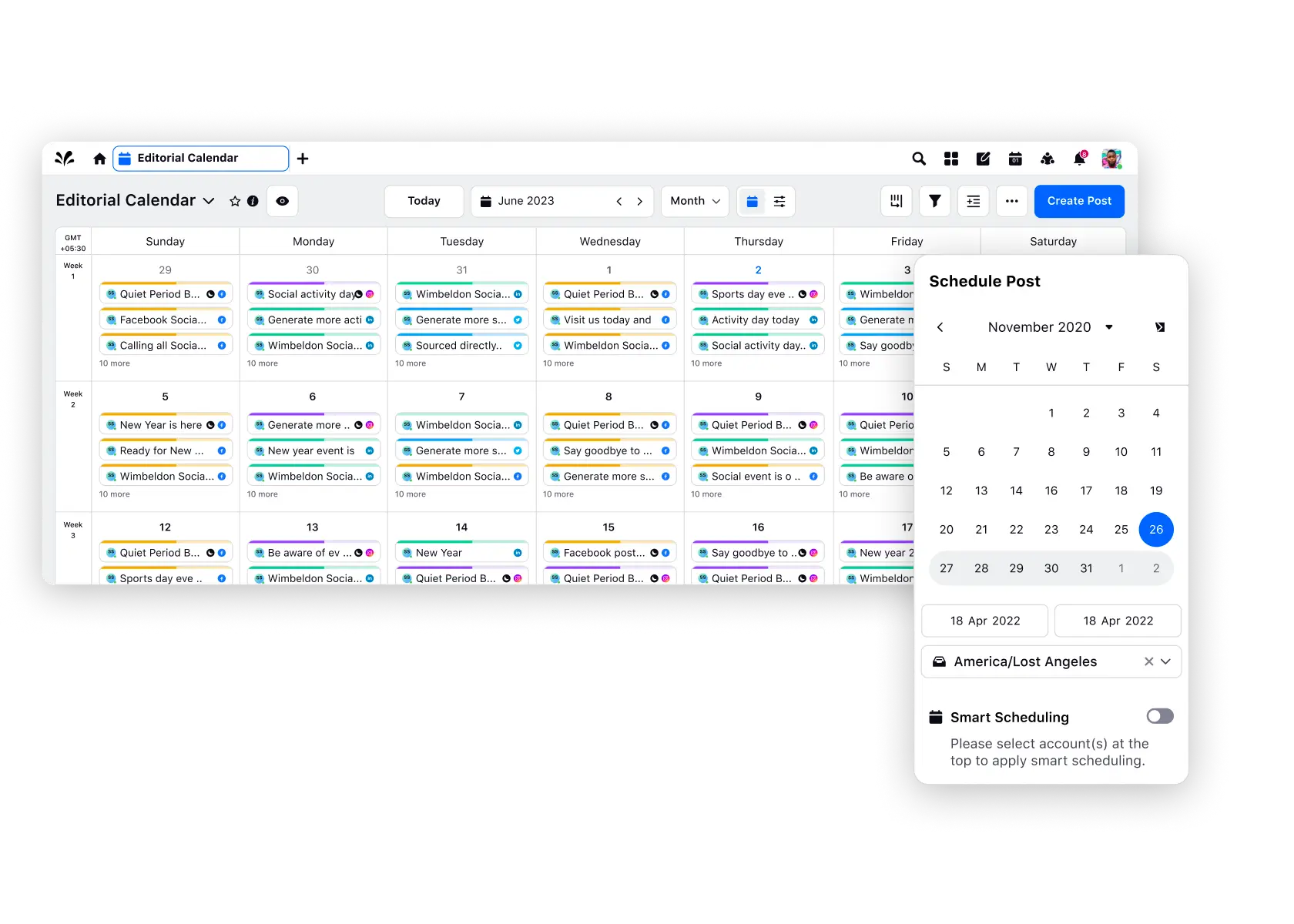Click the star to favorite Editorial Calendar
This screenshot has height=924, width=1294.
tap(234, 201)
